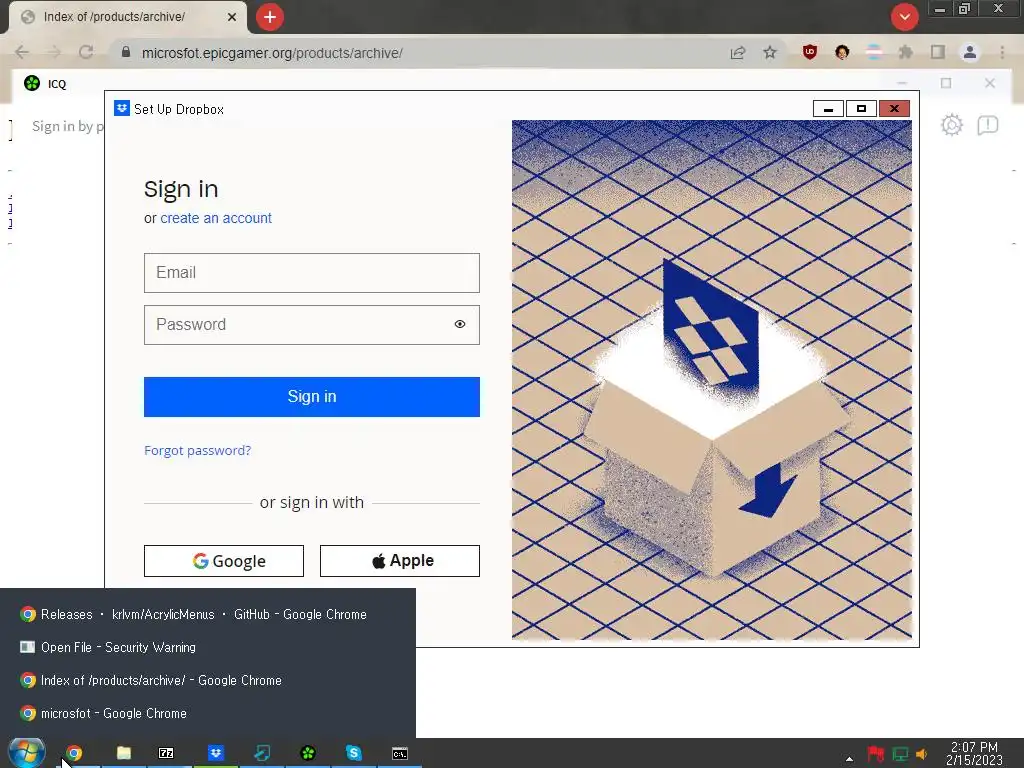Open the tab search dropdown arrow

coord(904,17)
